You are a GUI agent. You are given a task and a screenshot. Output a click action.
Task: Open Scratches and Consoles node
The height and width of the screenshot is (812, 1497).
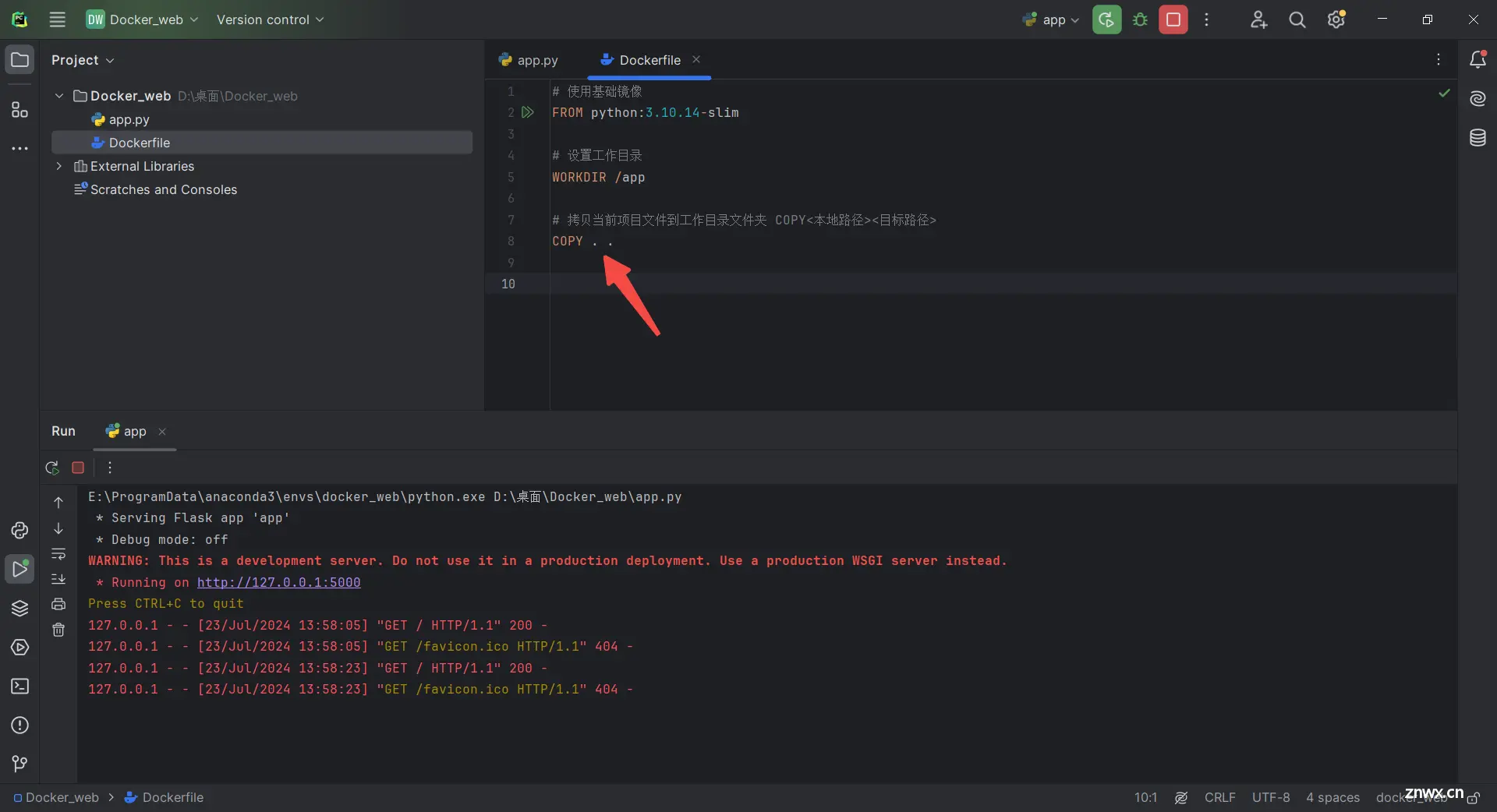tap(155, 189)
